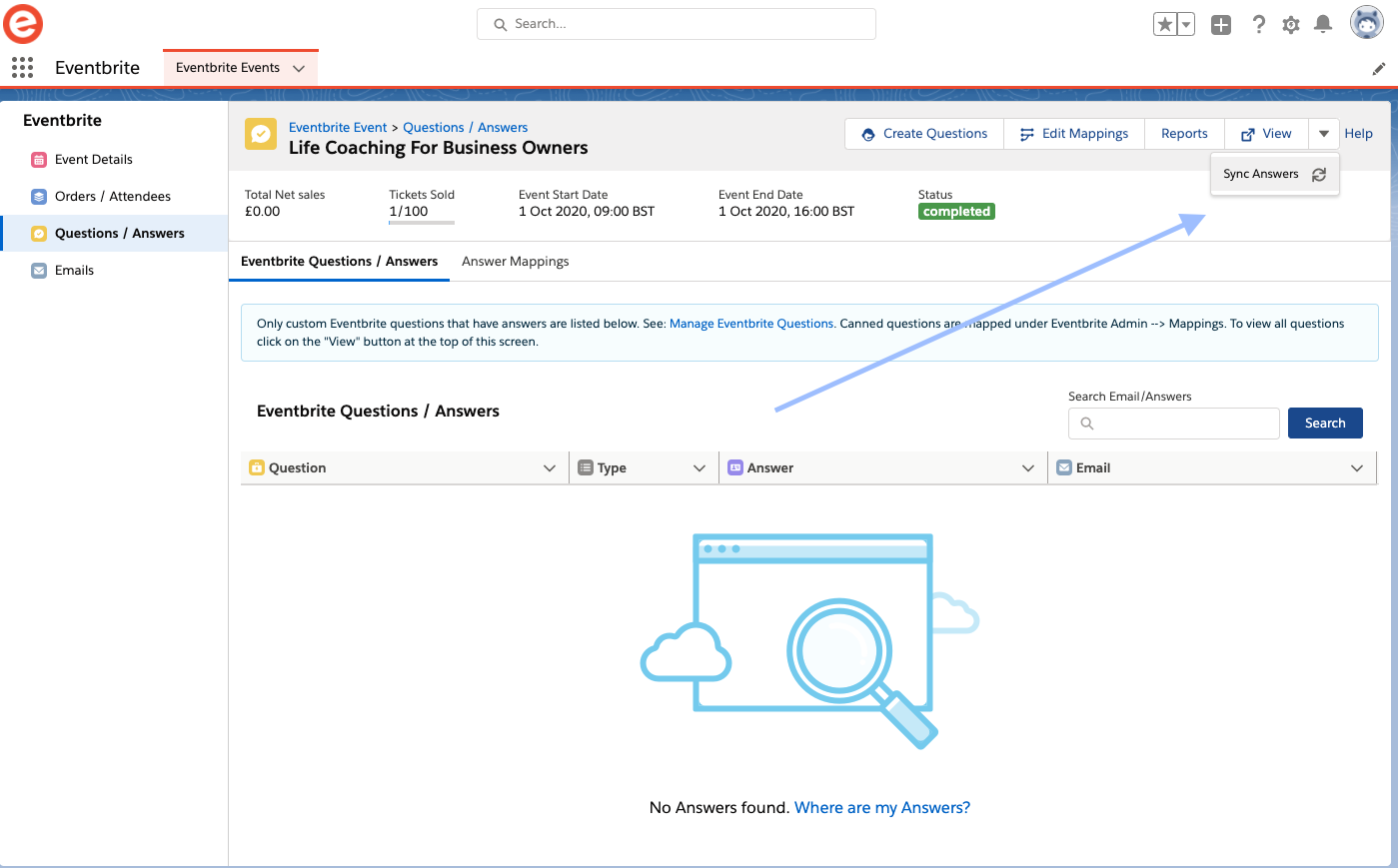
Task: Click the Eventbrite Event breadcrumb link
Action: [338, 128]
